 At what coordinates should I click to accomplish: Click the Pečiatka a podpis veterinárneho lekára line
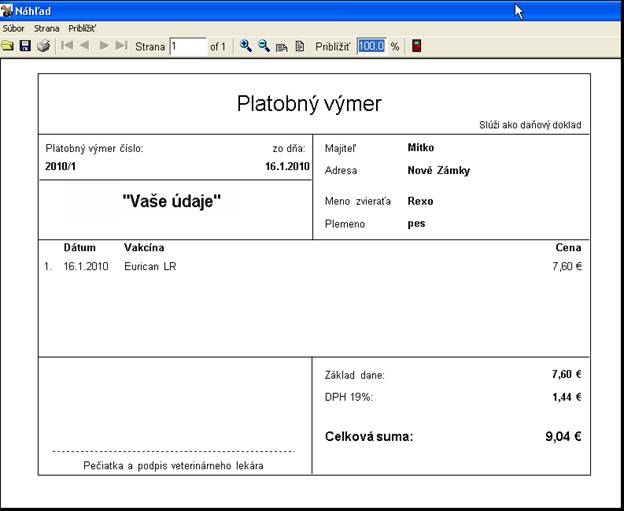tap(173, 466)
